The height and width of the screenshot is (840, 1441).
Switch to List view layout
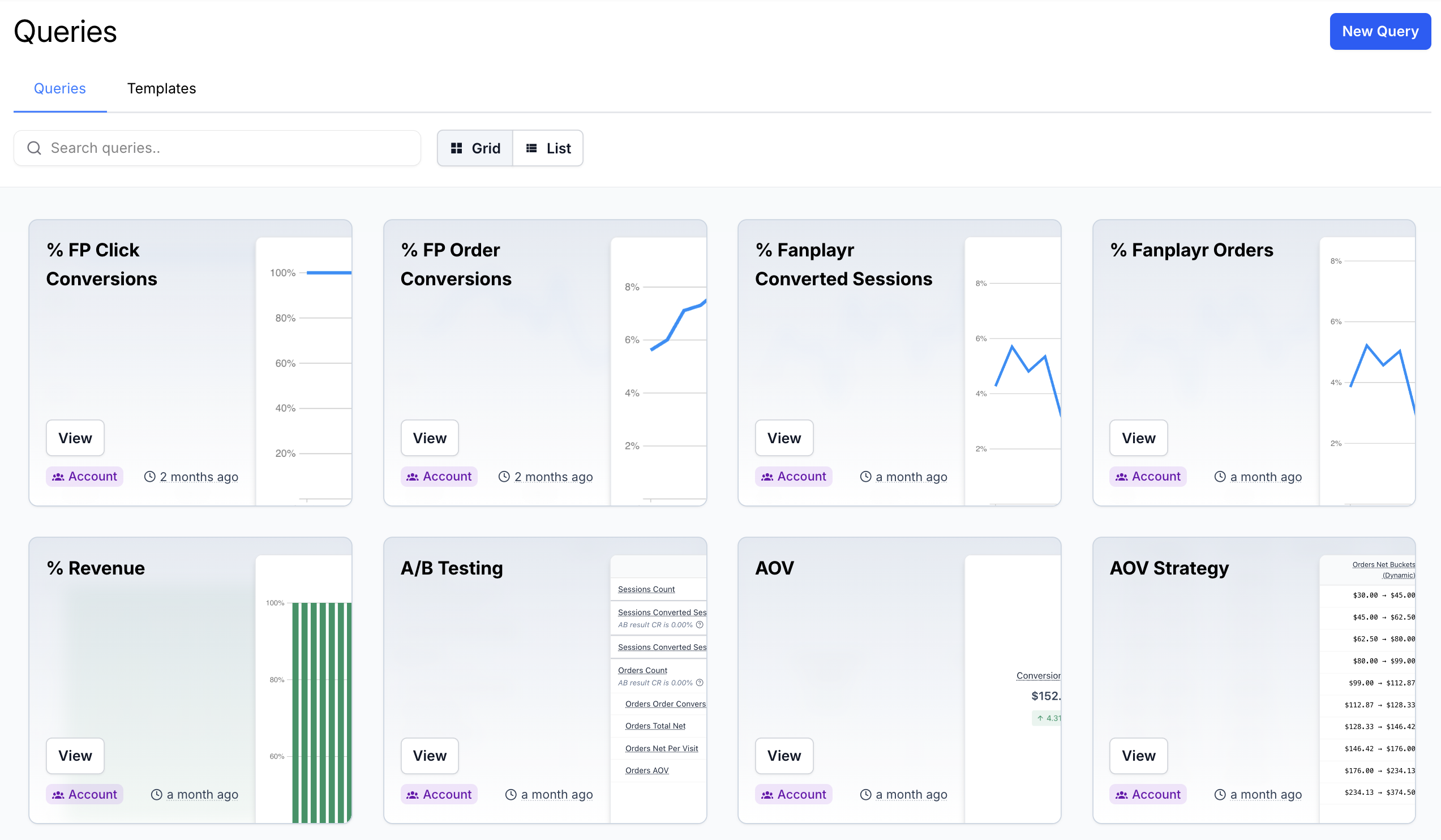548,148
